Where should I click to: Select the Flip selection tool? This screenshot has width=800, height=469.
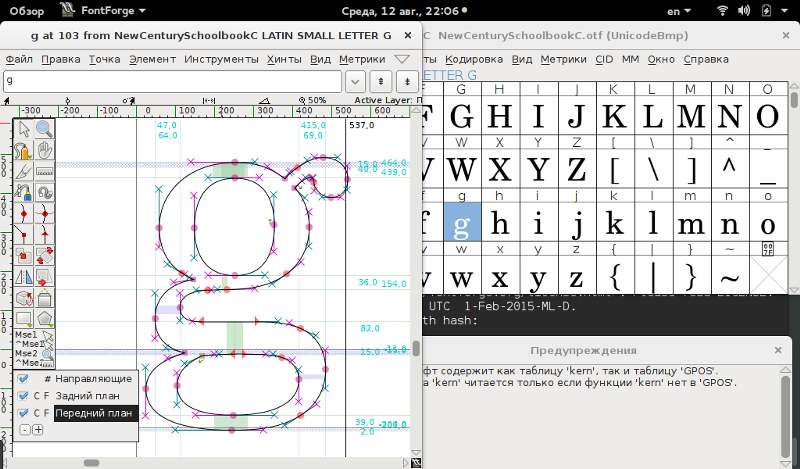pyautogui.click(x=23, y=277)
